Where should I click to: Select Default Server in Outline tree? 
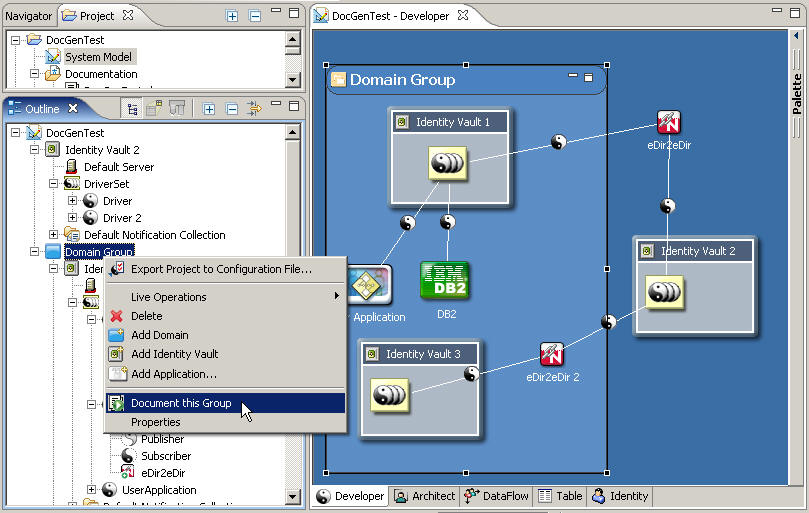(x=119, y=167)
